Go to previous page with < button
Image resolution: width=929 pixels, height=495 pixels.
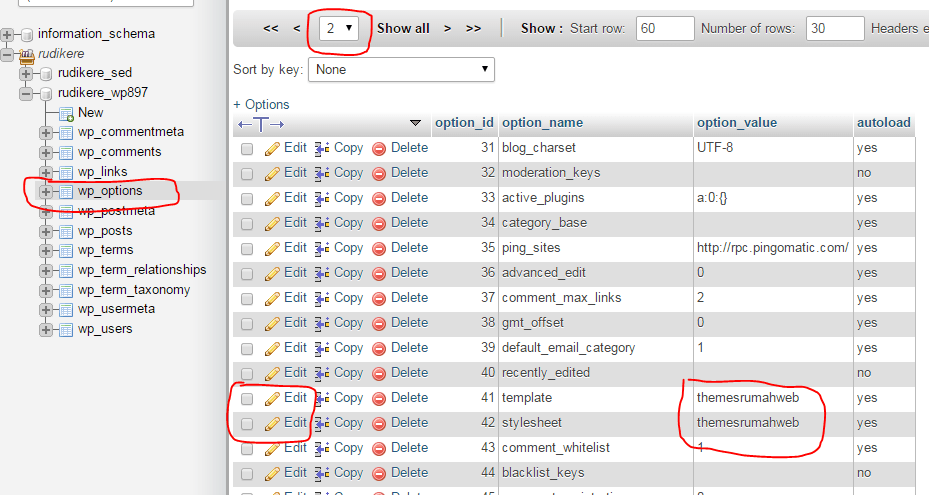(297, 28)
